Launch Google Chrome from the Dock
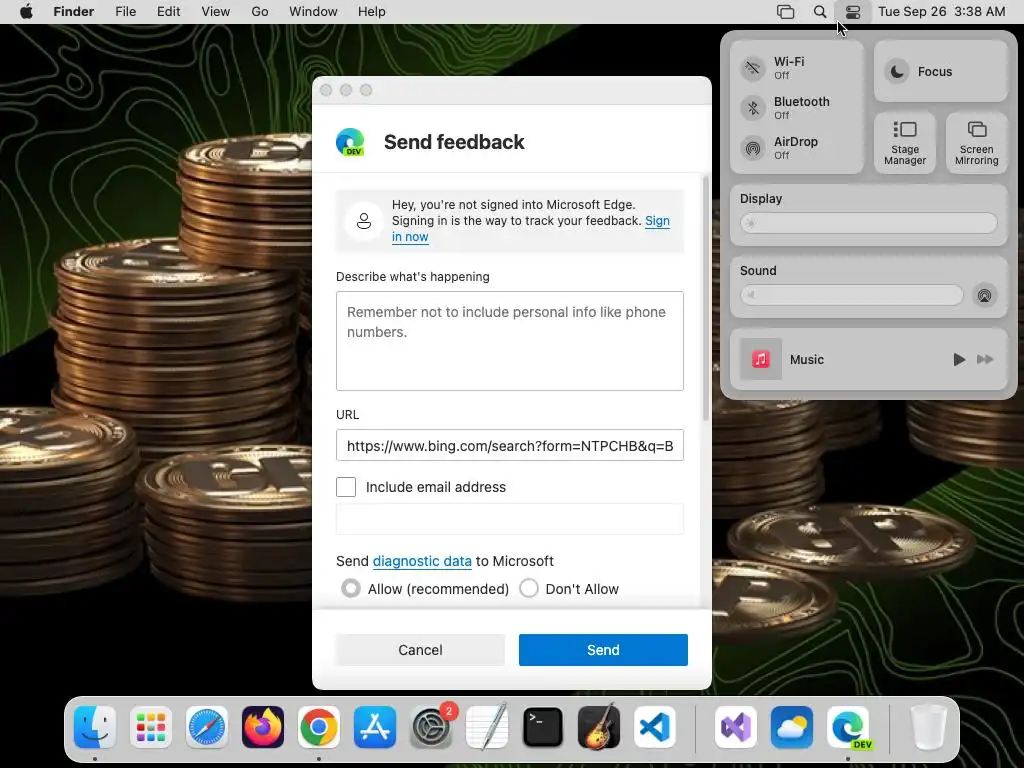The height and width of the screenshot is (768, 1024). 319,727
